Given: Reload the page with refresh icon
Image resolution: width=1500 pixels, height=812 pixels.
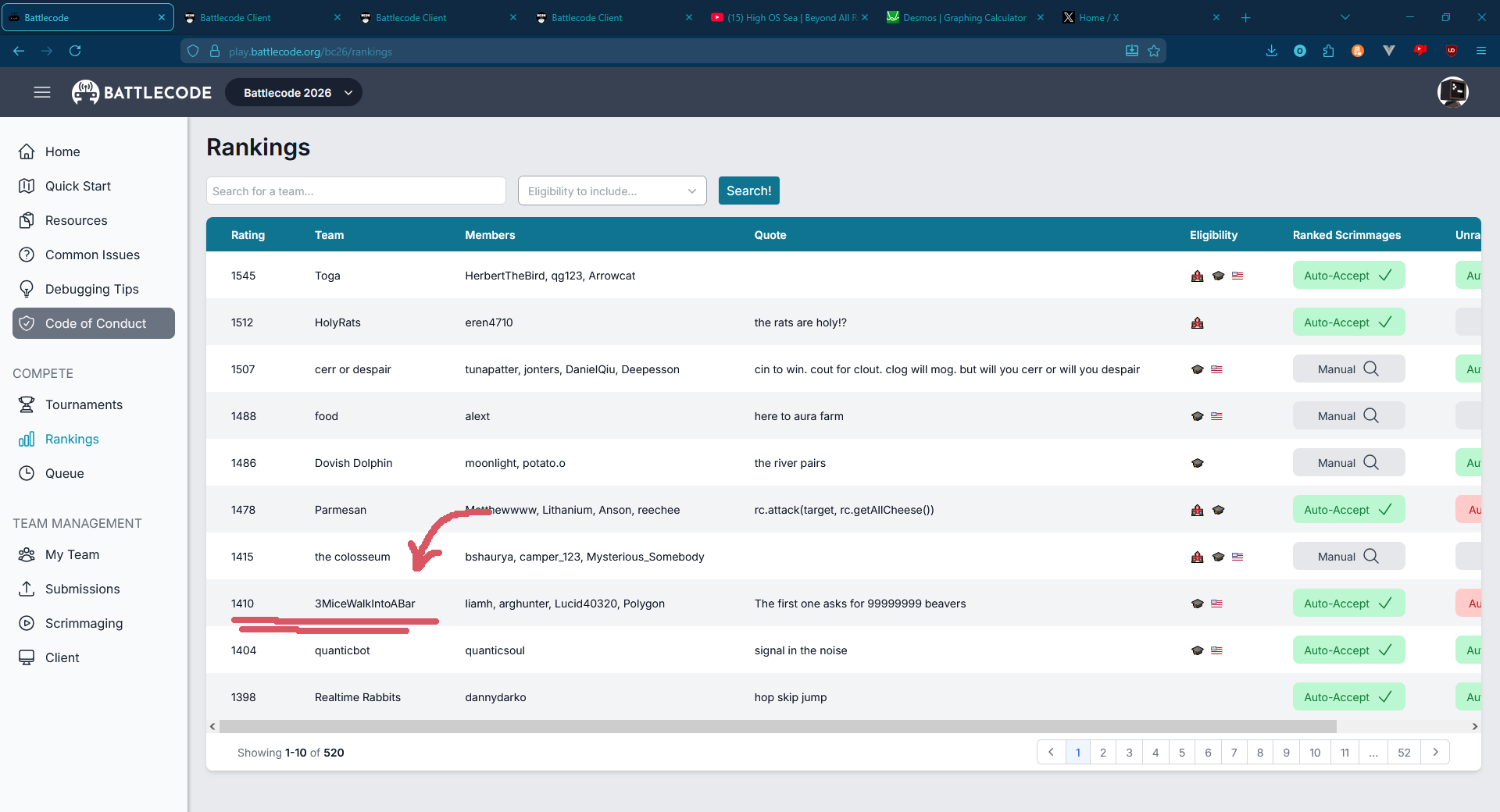Looking at the screenshot, I should click(x=75, y=51).
